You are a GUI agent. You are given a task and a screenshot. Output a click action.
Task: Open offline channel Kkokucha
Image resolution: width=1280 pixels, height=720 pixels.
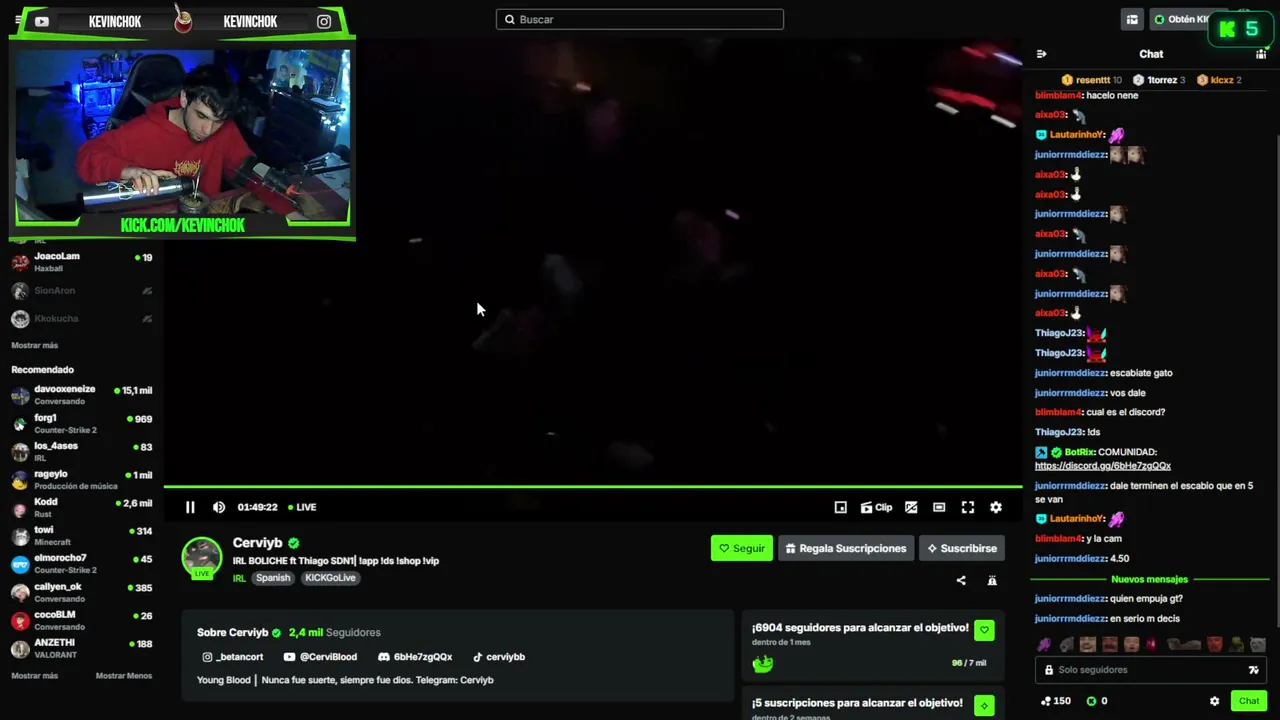(x=82, y=319)
